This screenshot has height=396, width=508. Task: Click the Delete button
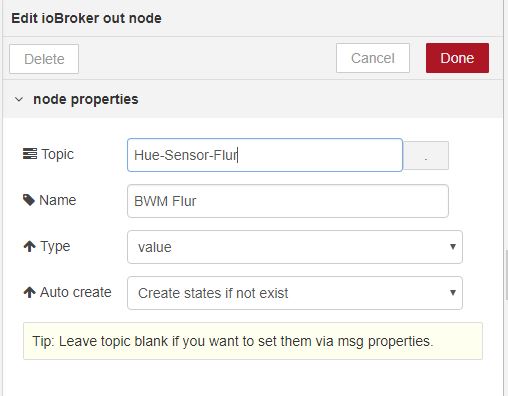coord(44,59)
